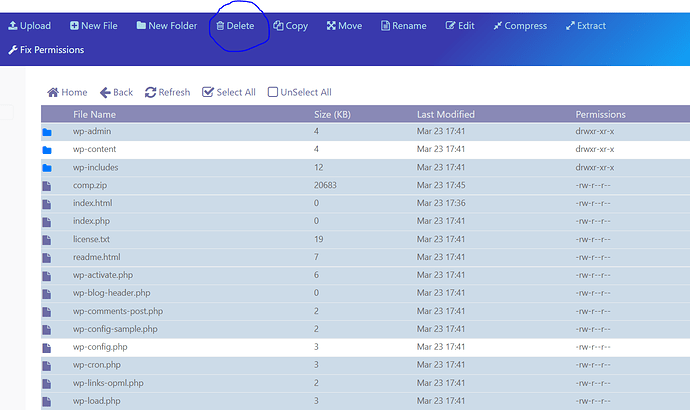Click the Copy toolbar button
This screenshot has width=690, height=410.
(290, 26)
